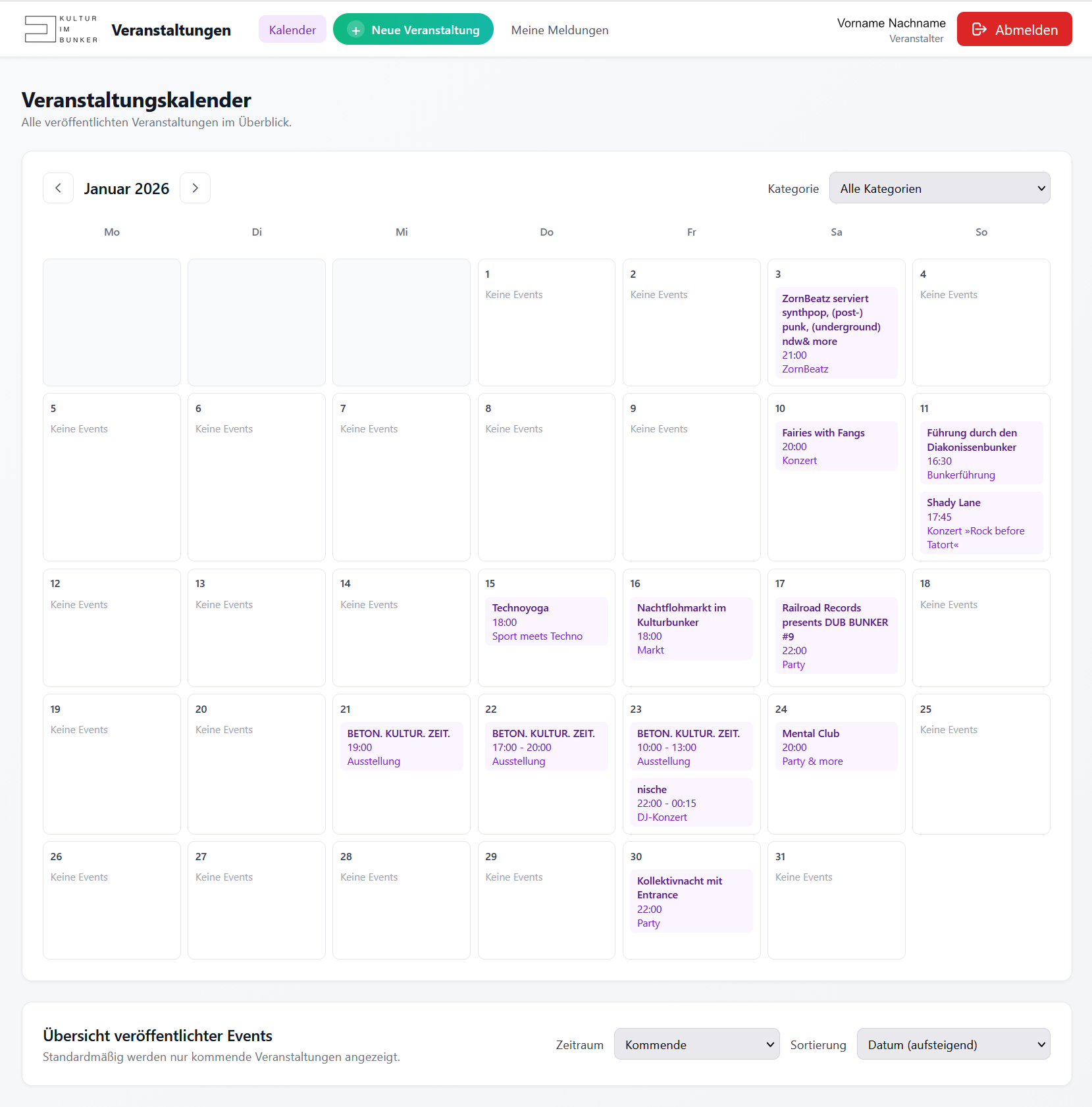Click the logout arrow icon in Abmelden

click(x=979, y=30)
